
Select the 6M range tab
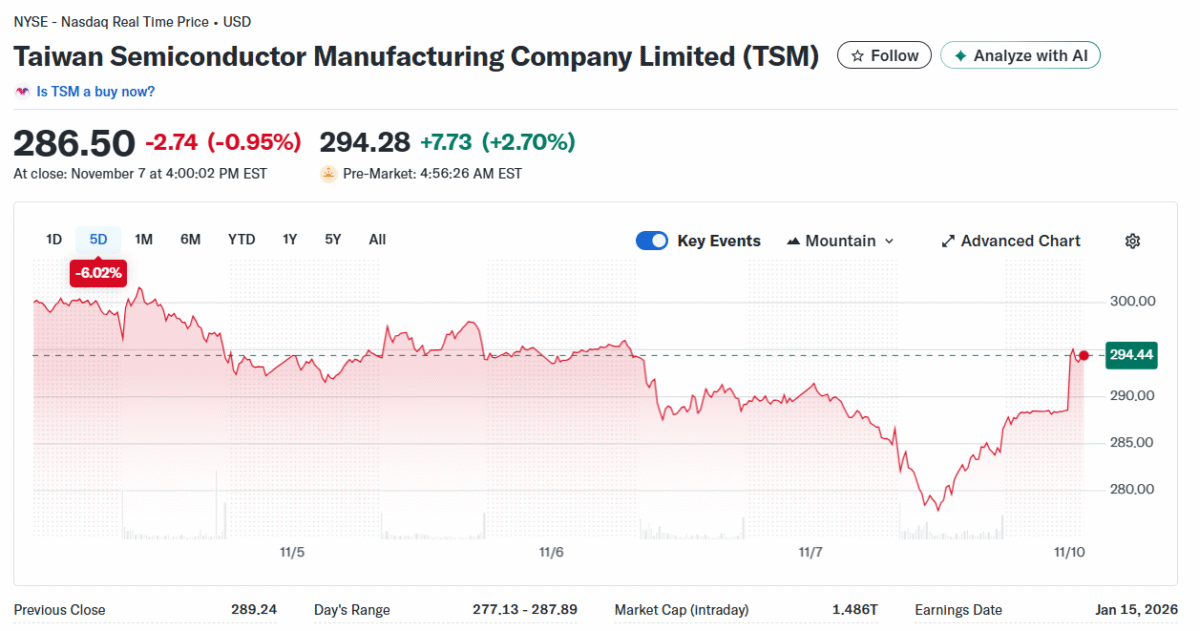[190, 239]
